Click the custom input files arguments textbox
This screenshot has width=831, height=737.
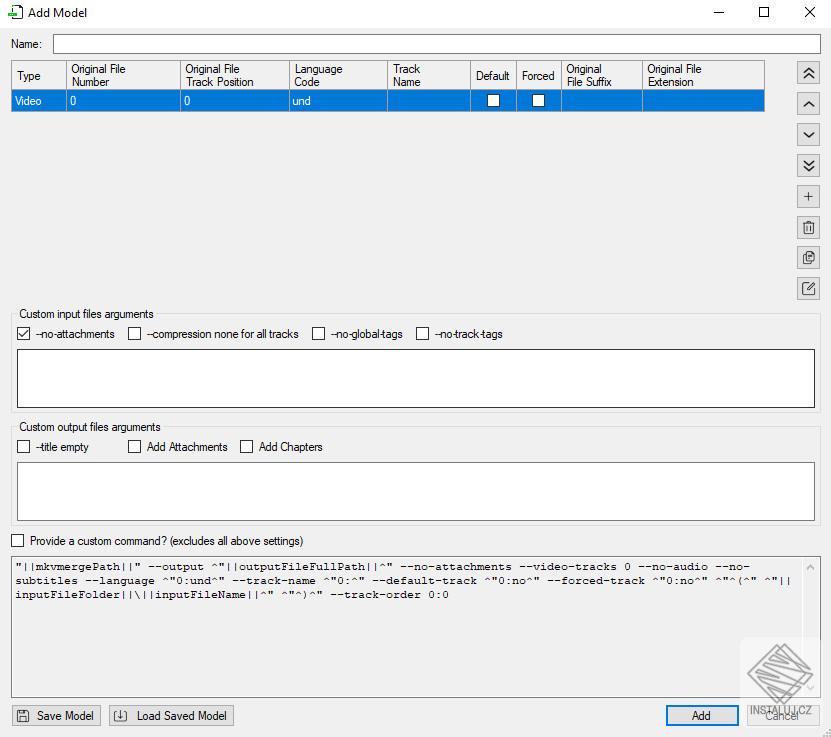coord(416,378)
